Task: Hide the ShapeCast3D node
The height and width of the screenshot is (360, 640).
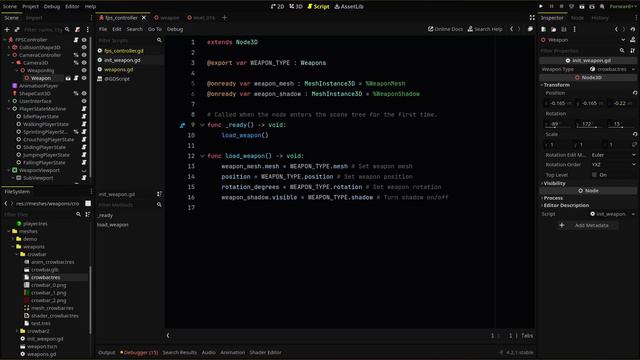Action: tap(84, 93)
